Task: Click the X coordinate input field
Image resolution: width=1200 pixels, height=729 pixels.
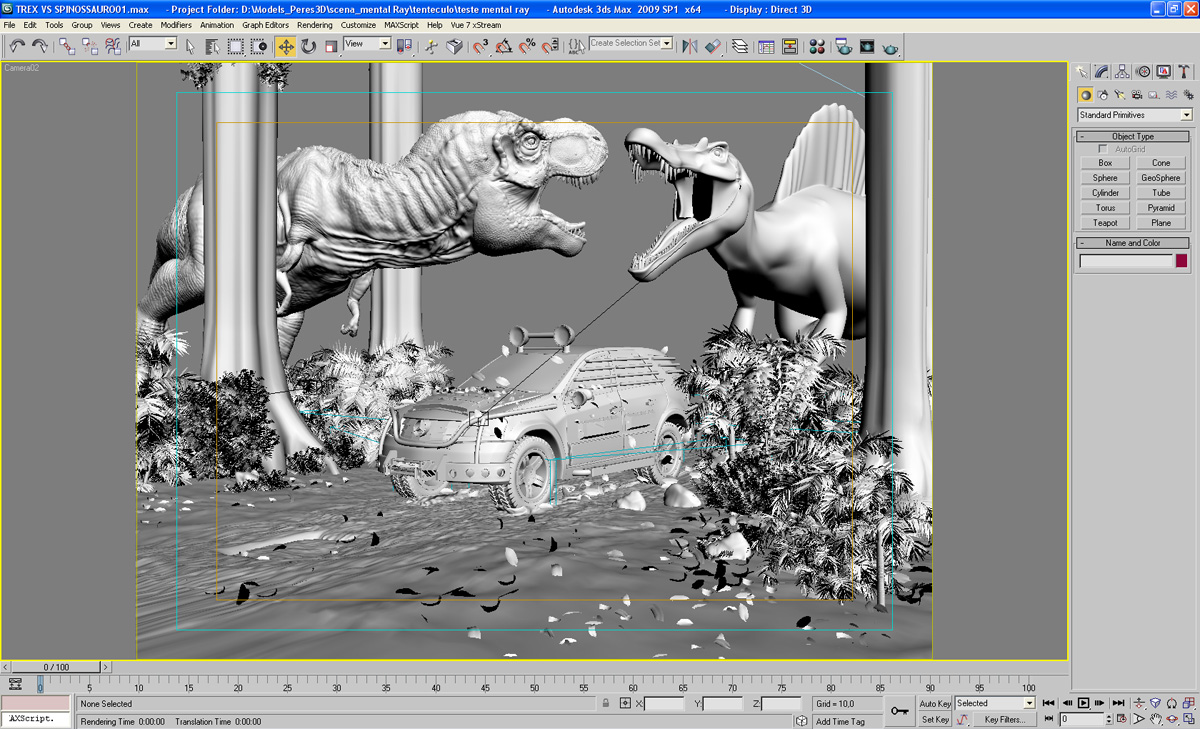Action: [664, 704]
